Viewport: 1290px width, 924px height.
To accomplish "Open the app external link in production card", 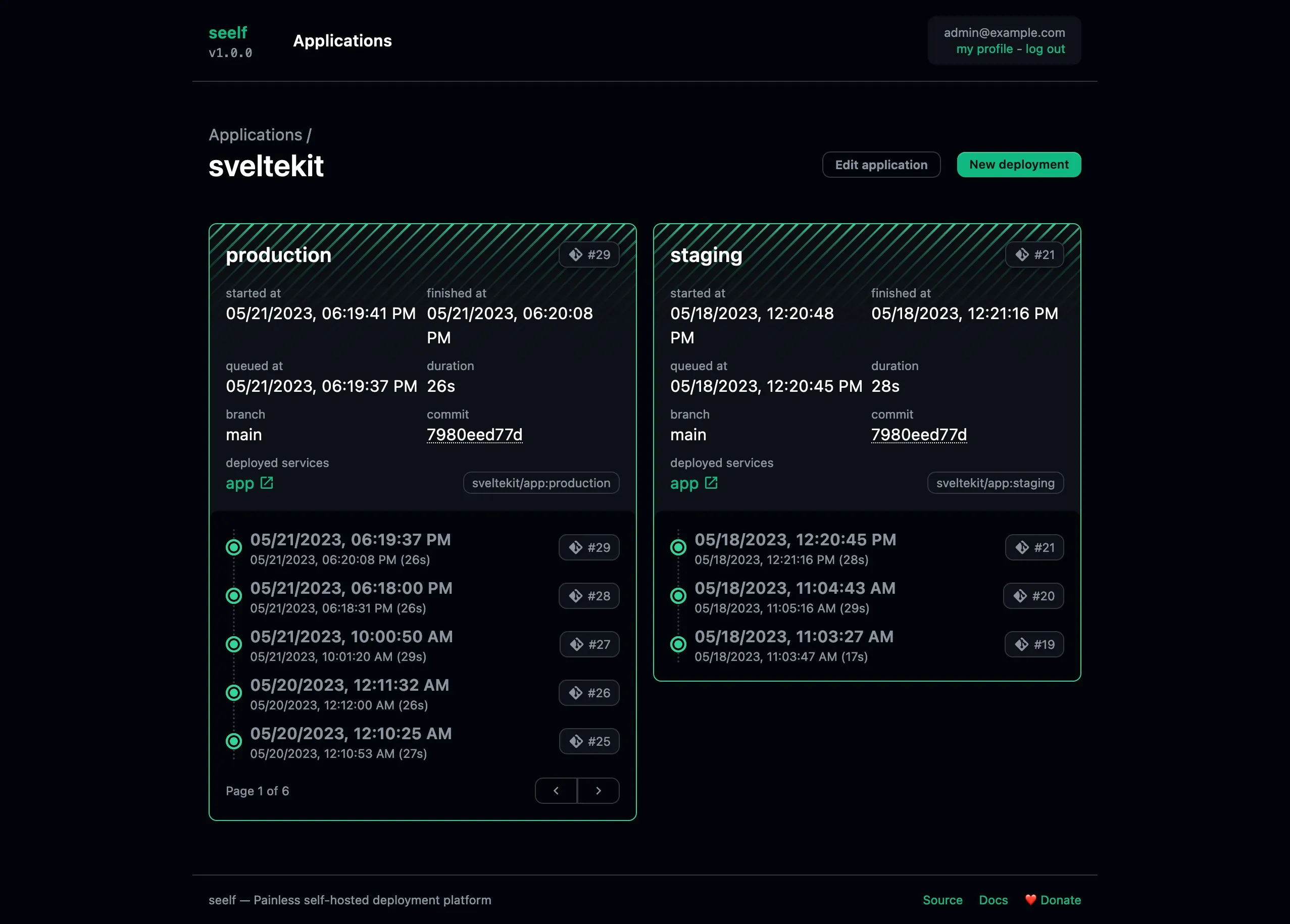I will 266,482.
